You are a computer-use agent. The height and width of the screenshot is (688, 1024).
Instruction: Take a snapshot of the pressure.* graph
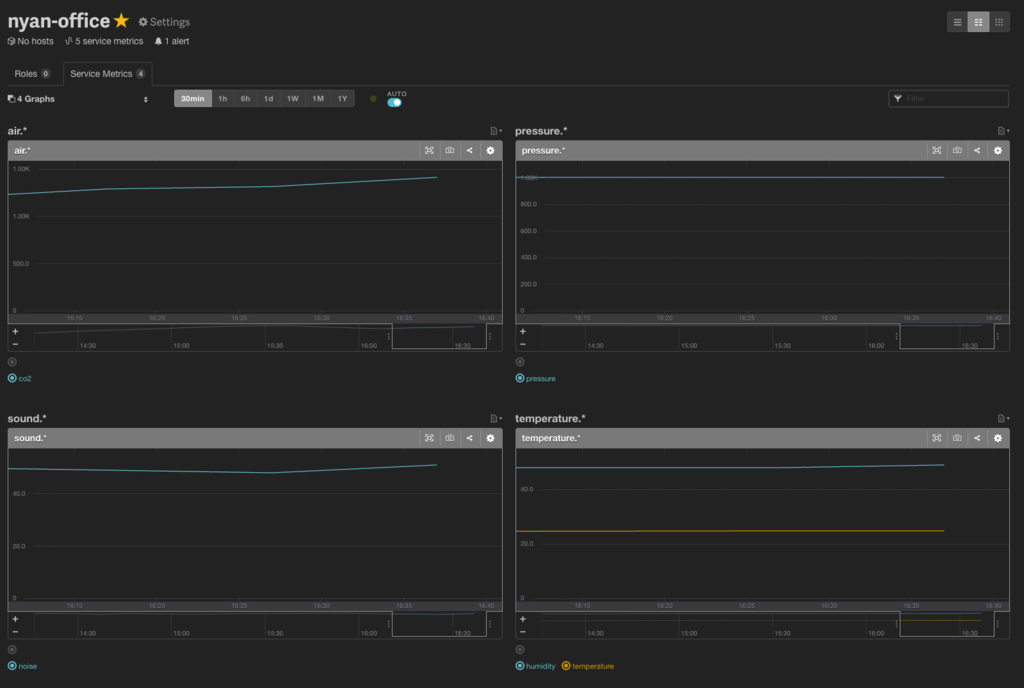(x=957, y=151)
